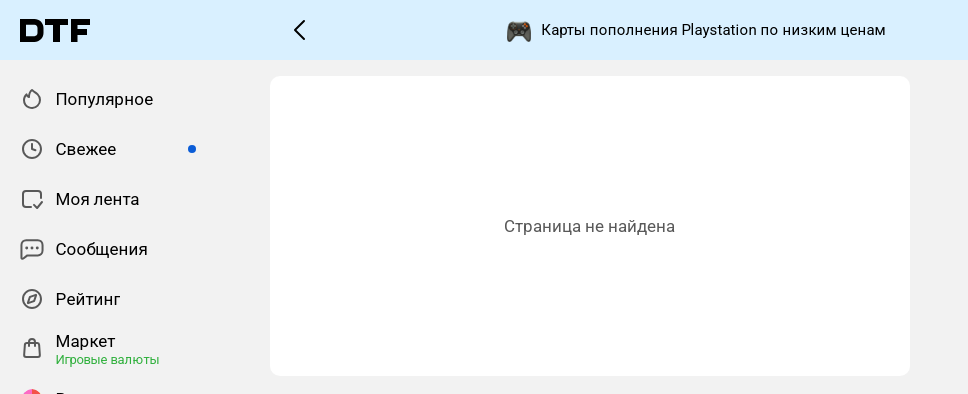Click the checkmark feed icon for Моя лента

[x=32, y=199]
